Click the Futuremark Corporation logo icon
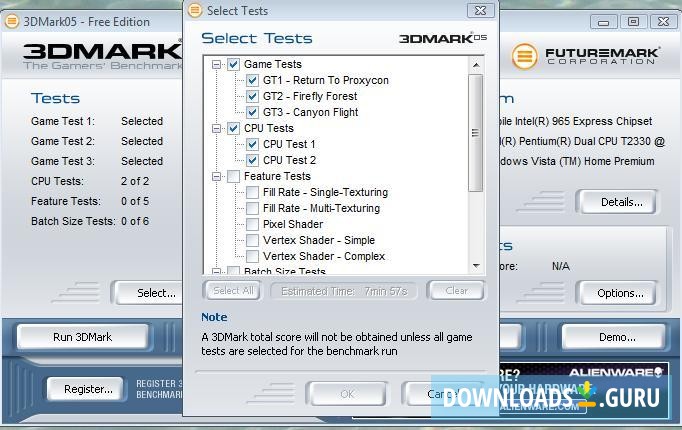This screenshot has width=682, height=430. coord(525,57)
